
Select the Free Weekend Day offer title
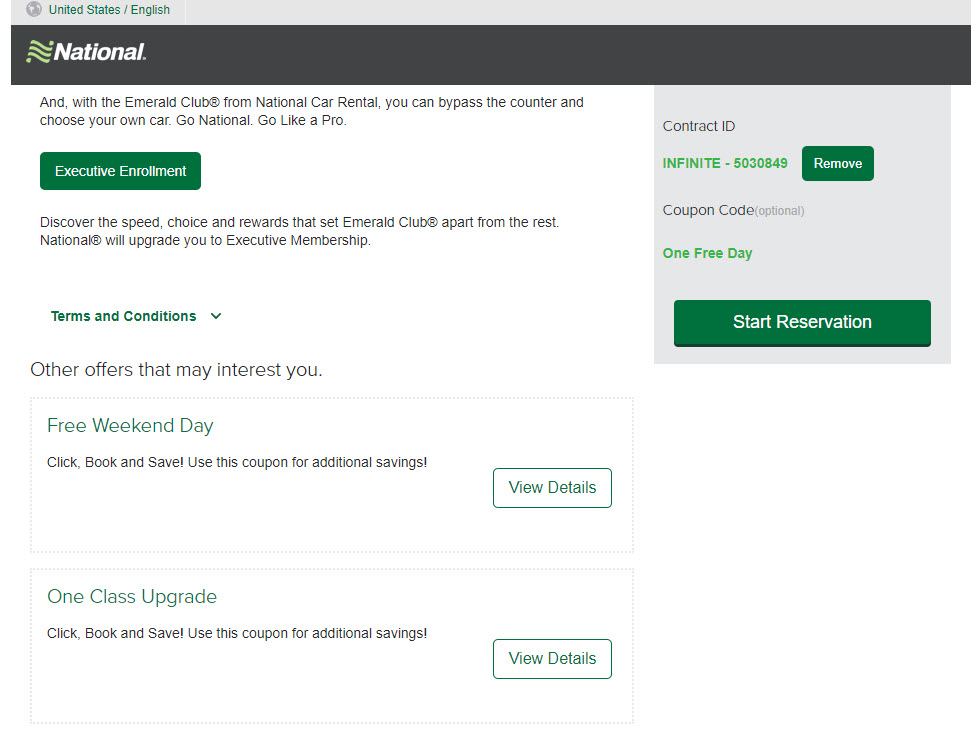tap(130, 425)
